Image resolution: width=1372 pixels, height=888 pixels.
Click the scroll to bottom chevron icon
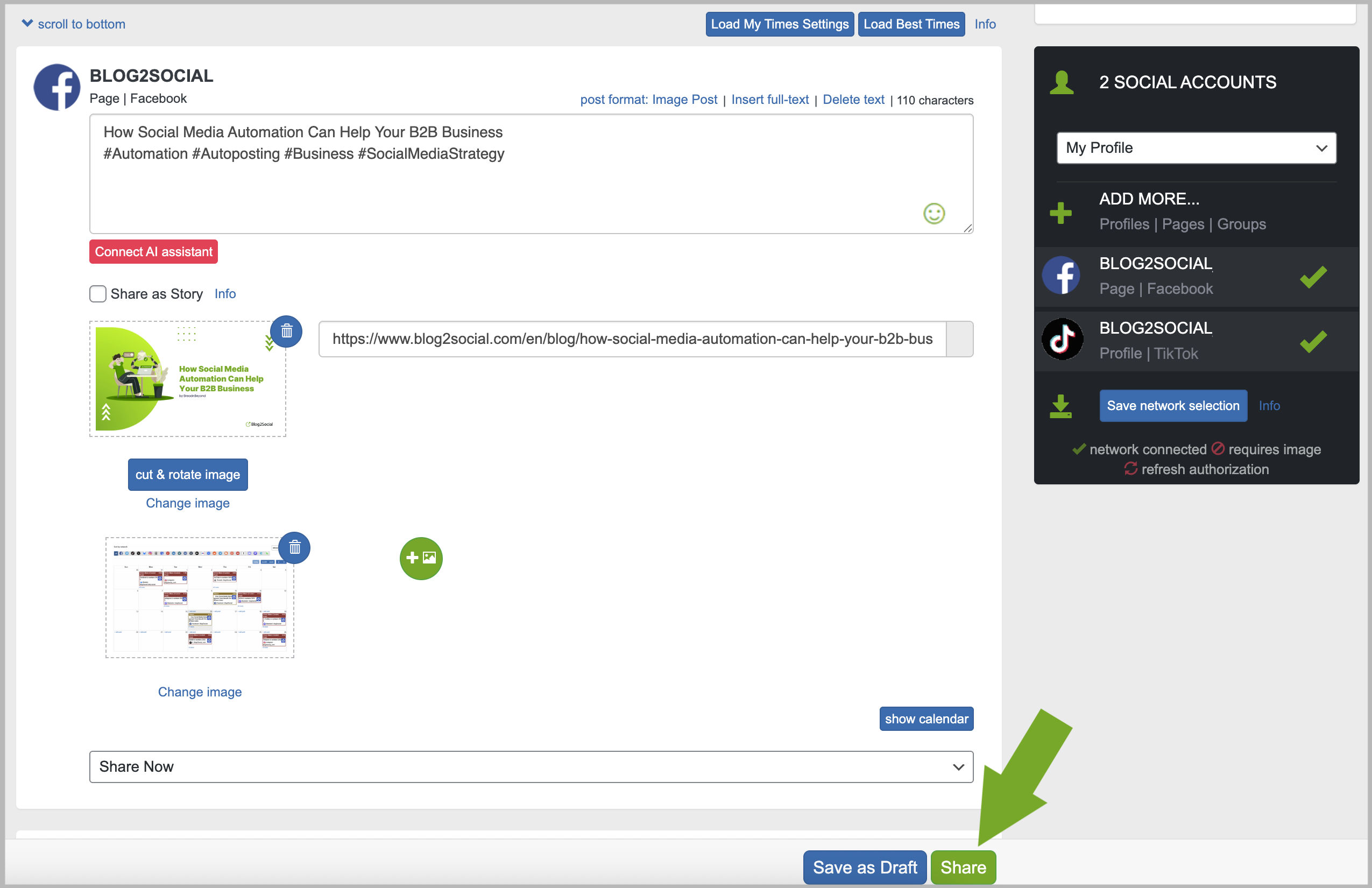(x=27, y=23)
